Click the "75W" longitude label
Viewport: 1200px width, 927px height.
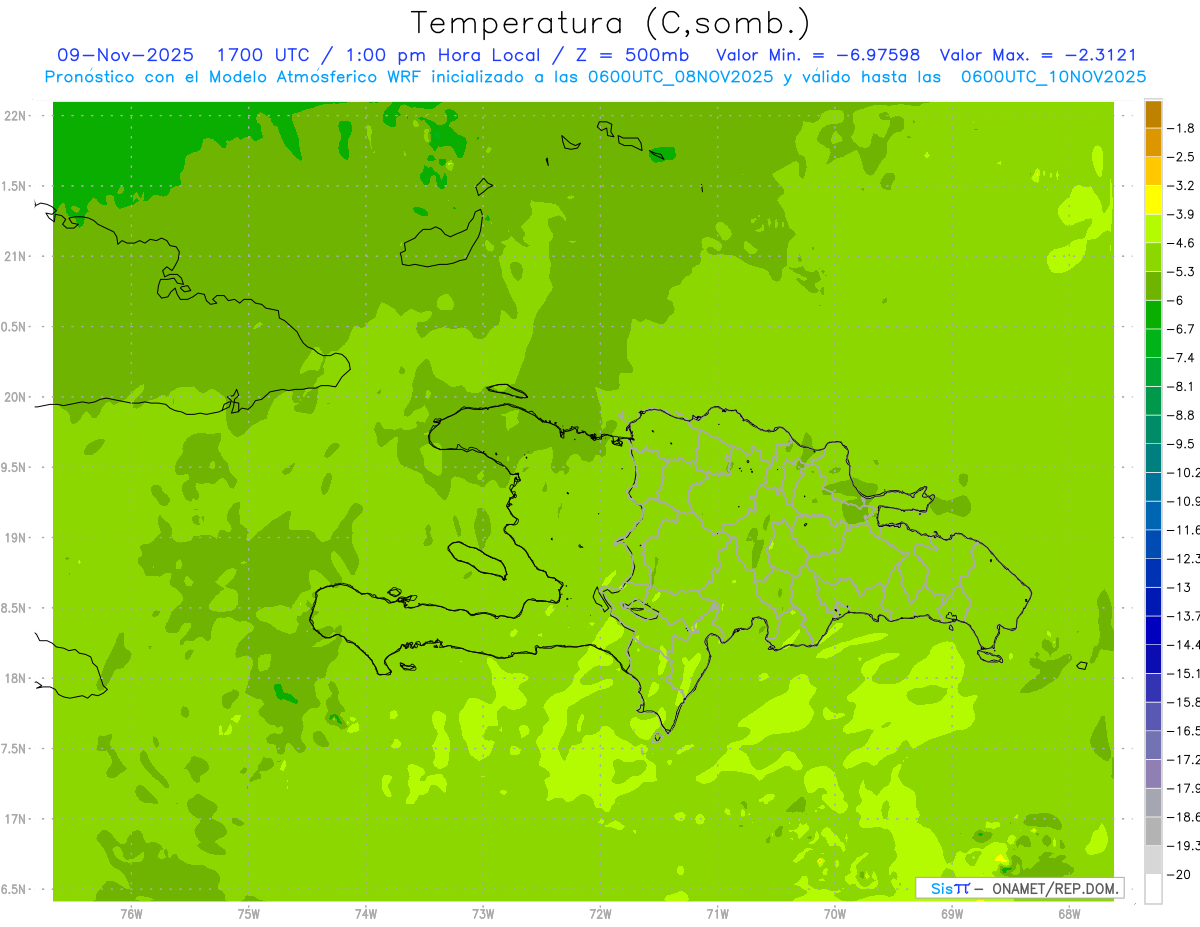coord(249,913)
